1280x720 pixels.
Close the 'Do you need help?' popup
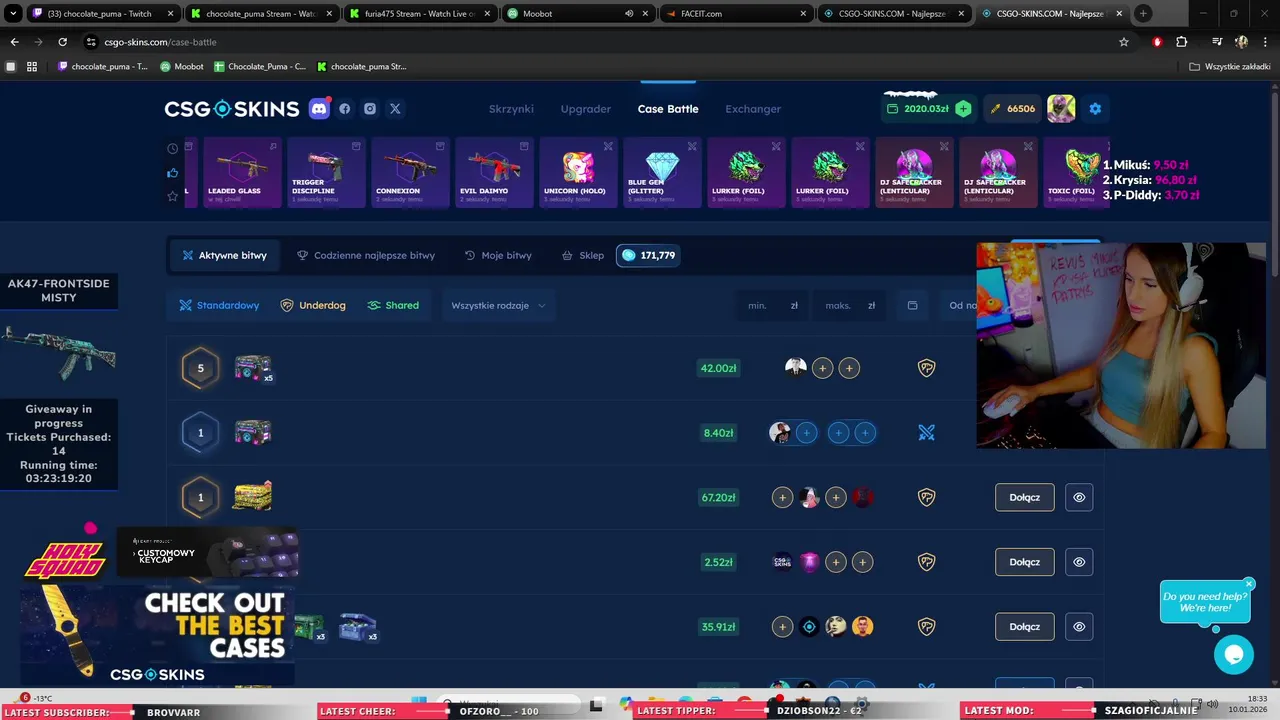pyautogui.click(x=1249, y=583)
